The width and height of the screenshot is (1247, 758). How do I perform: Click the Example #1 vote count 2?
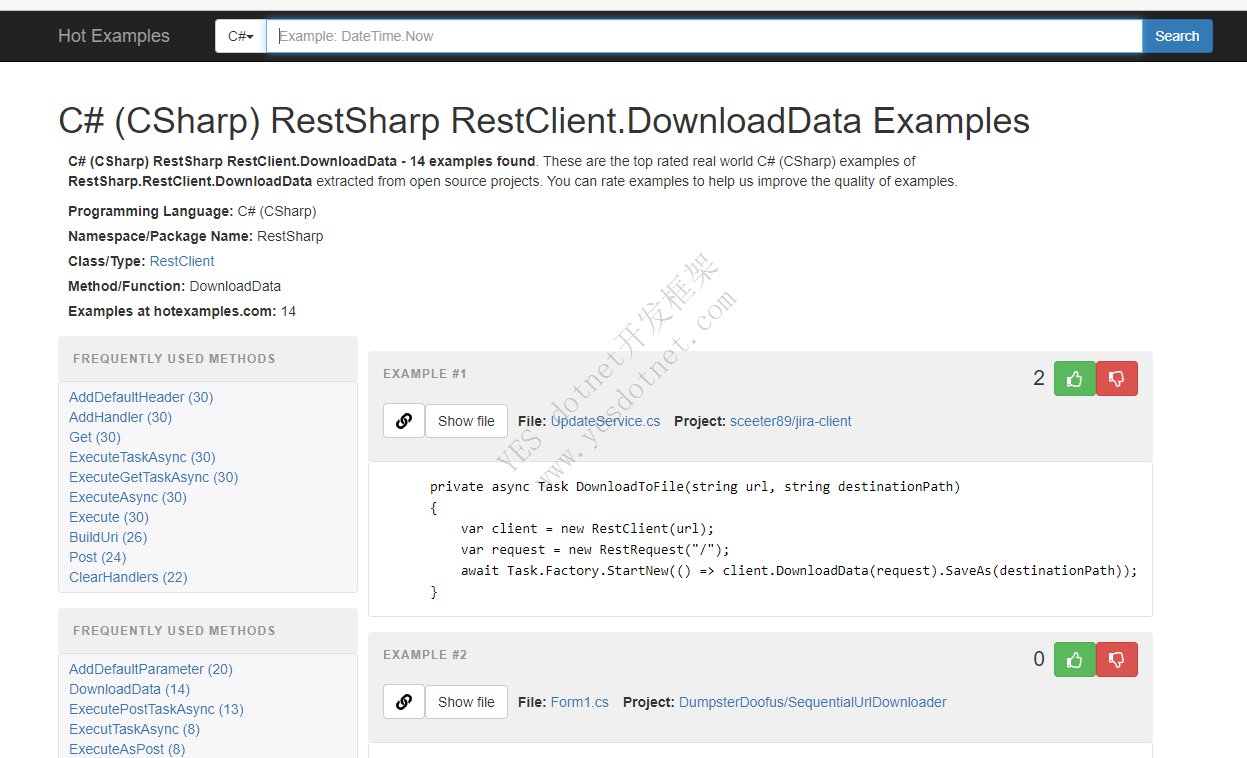[1039, 378]
